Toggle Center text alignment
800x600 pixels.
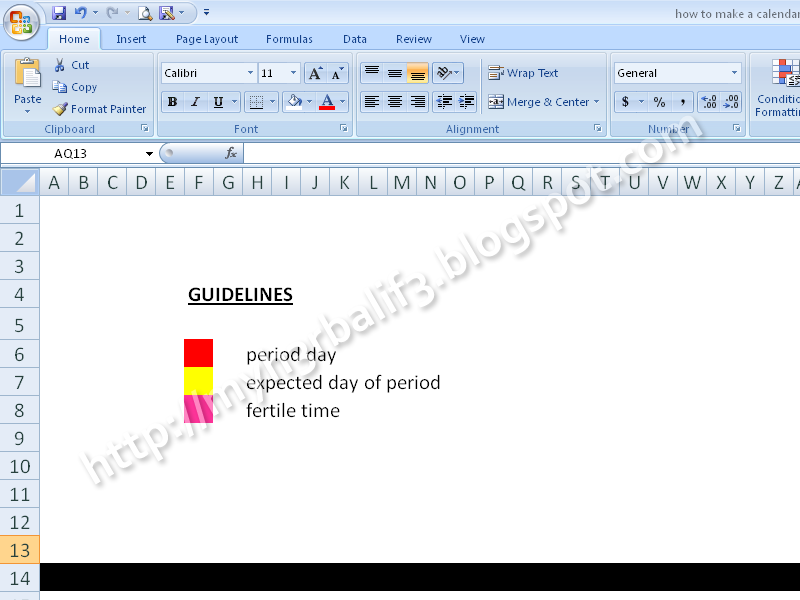tap(395, 102)
